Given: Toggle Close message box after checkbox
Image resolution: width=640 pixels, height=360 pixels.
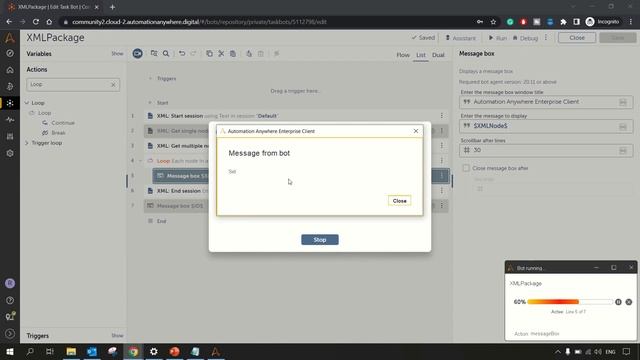Looking at the screenshot, I should click(466, 168).
